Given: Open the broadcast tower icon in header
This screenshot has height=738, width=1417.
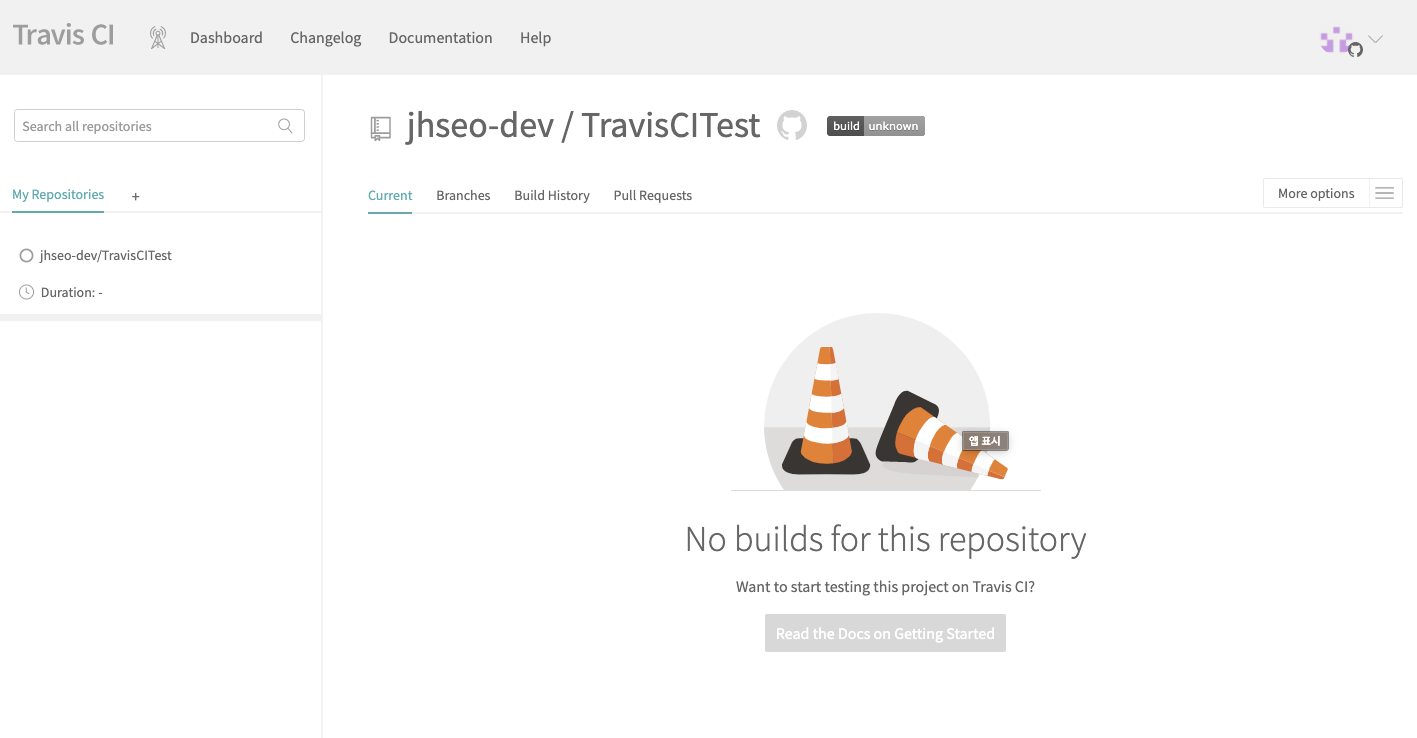Looking at the screenshot, I should (x=157, y=38).
